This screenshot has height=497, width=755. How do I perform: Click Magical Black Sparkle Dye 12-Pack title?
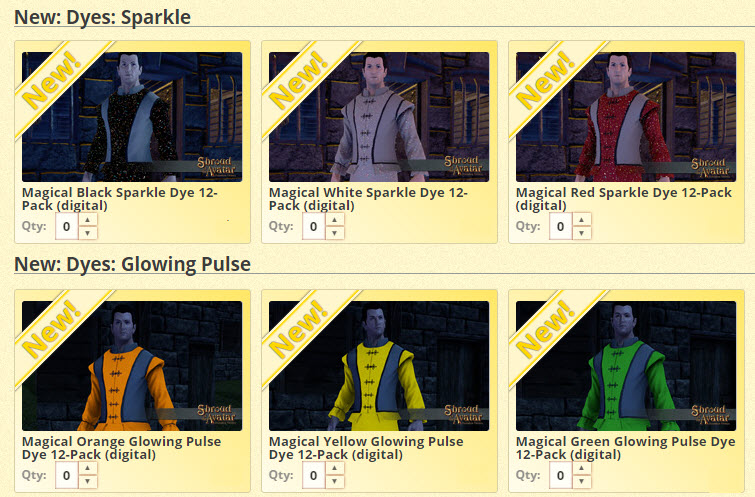(120, 199)
